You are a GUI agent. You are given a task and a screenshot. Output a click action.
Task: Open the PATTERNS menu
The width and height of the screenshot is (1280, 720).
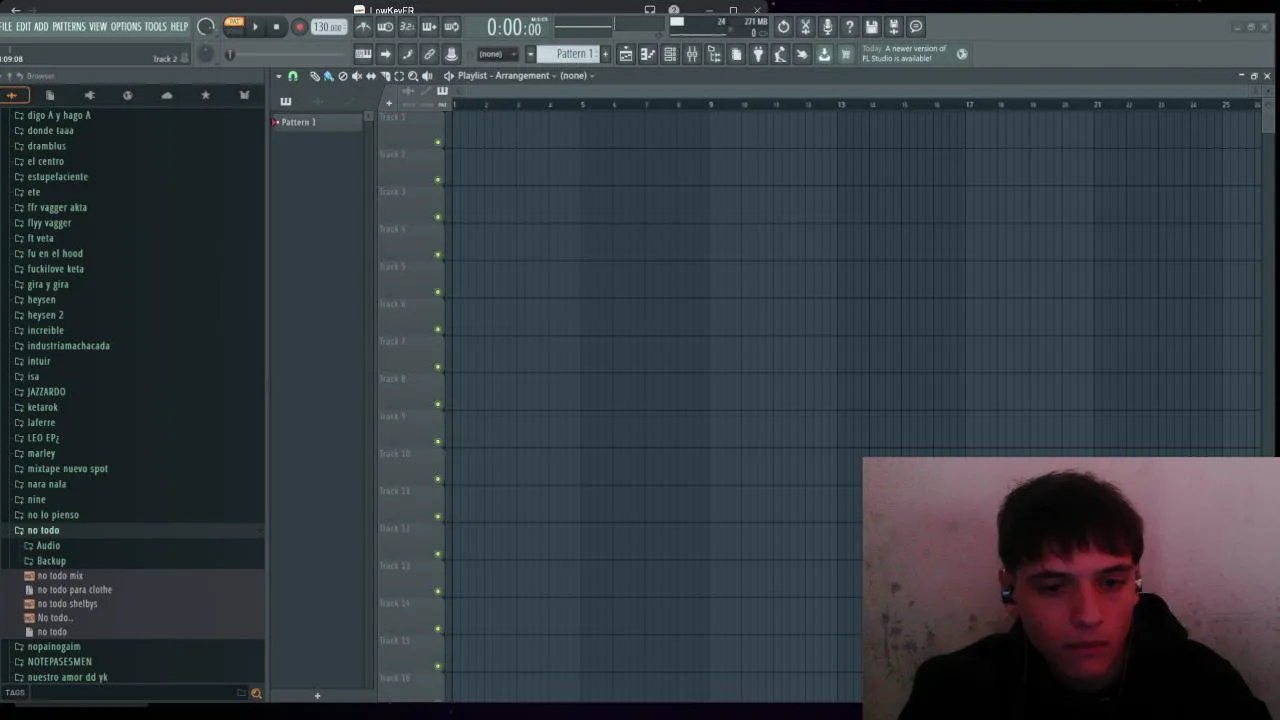click(68, 27)
